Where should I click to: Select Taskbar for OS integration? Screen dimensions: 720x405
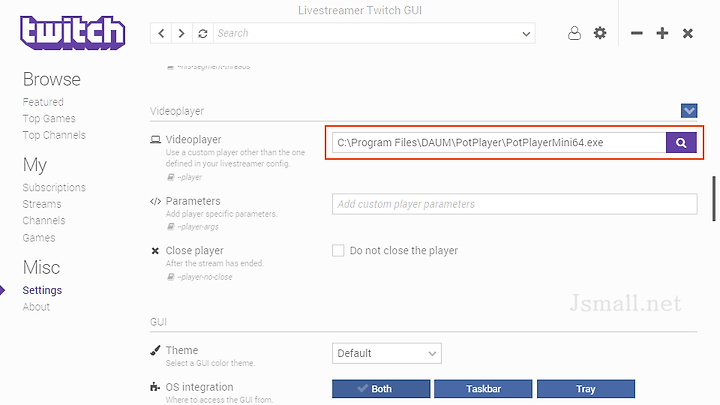click(x=483, y=389)
